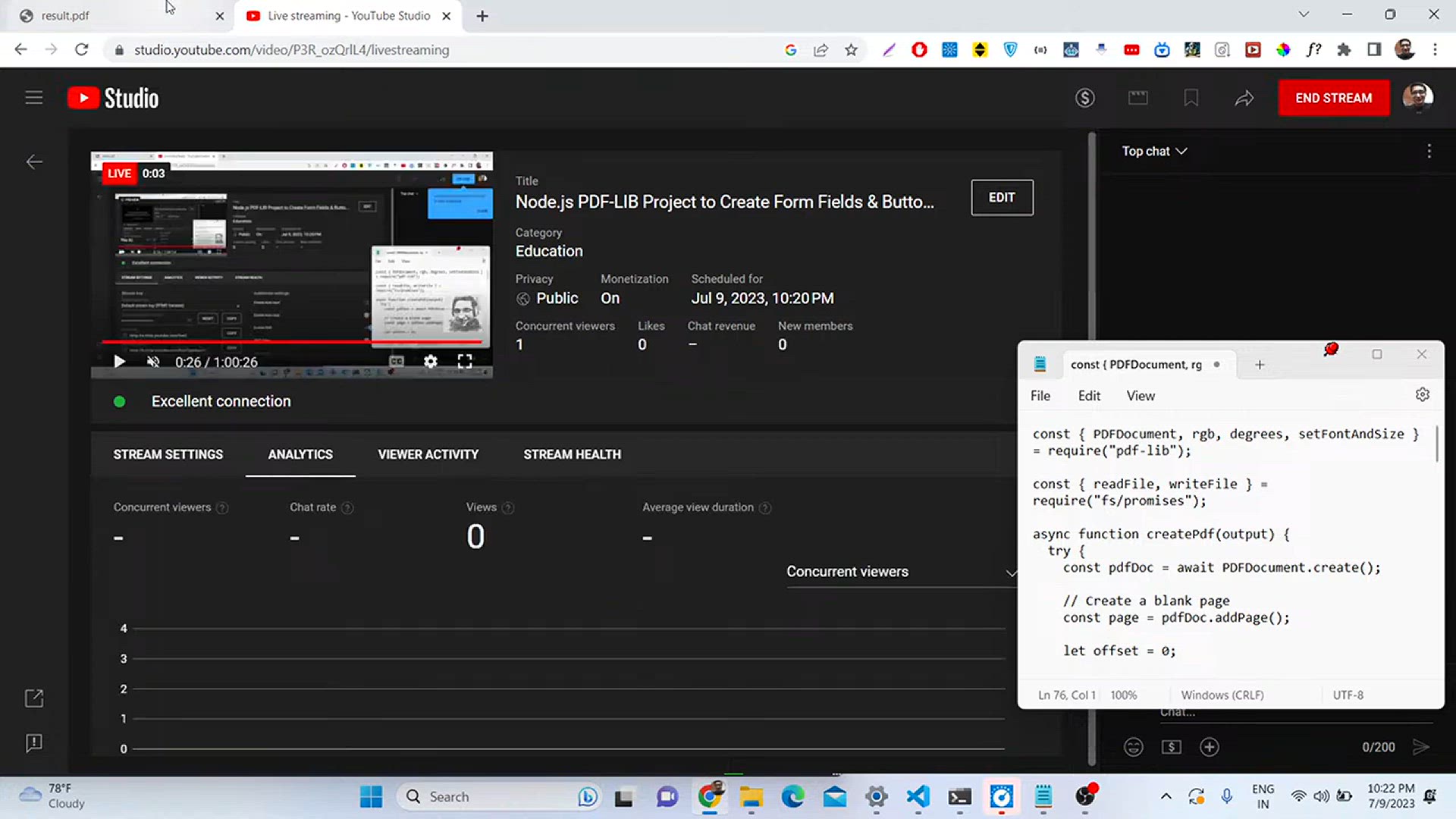Enter fullscreen on the stream preview
Image resolution: width=1456 pixels, height=819 pixels.
click(x=464, y=362)
